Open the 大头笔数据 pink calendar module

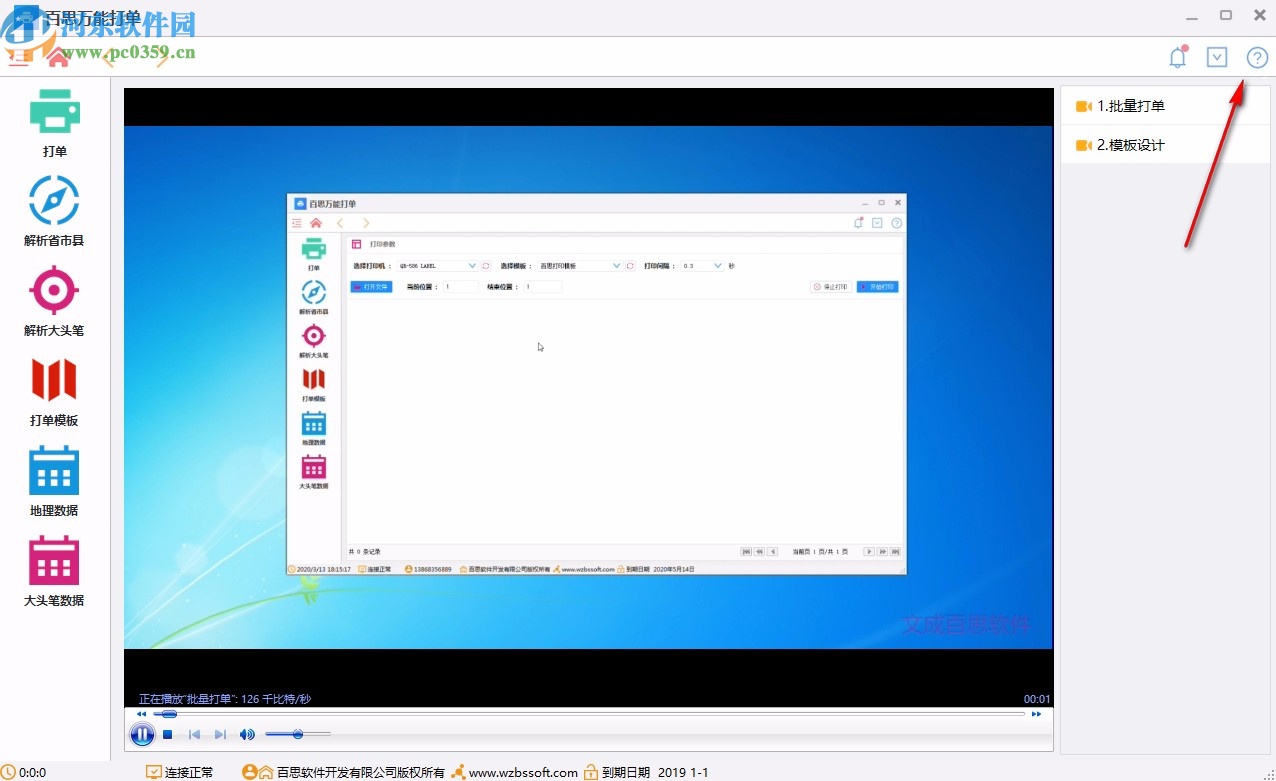(x=54, y=571)
